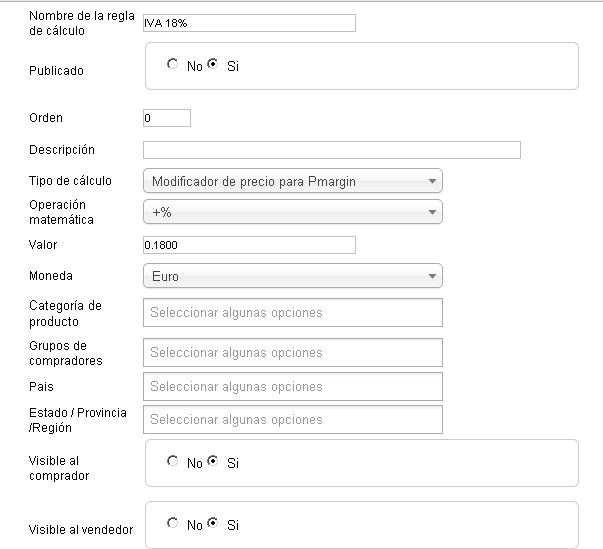603x549 pixels.
Task: Click the Valor field containing 0.1800
Action: click(x=249, y=245)
